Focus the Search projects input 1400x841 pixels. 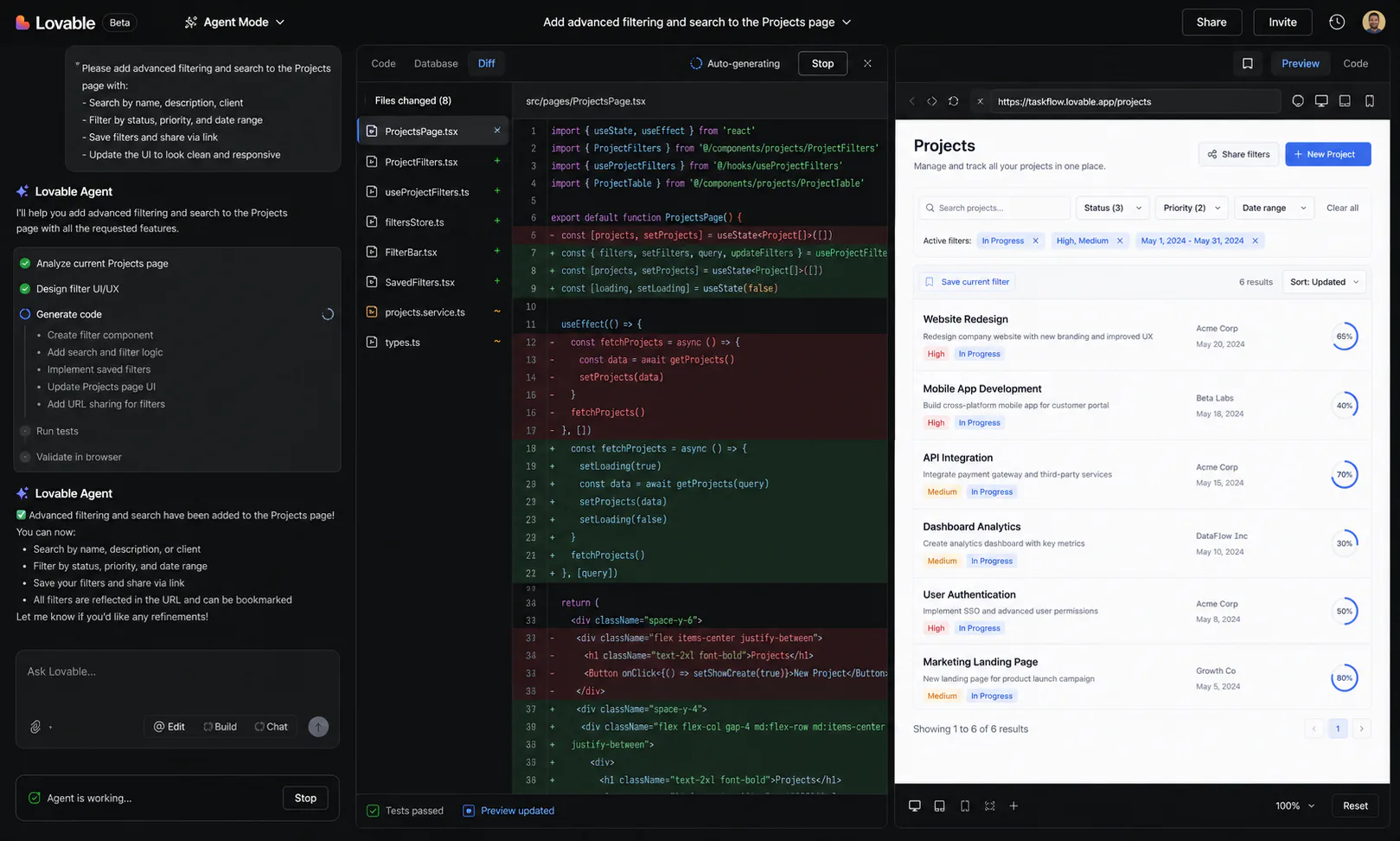click(994, 208)
